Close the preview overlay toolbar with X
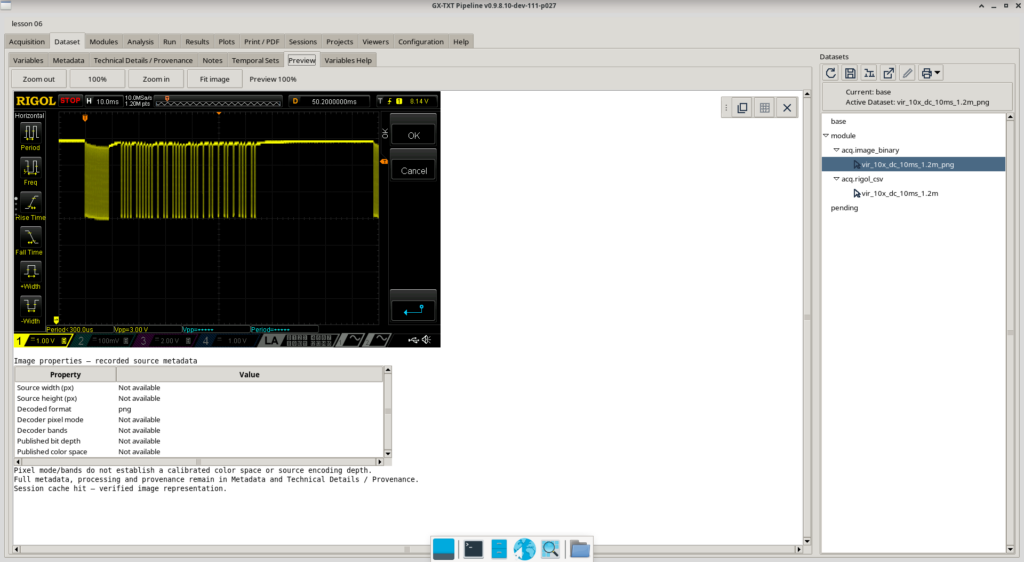 [x=787, y=108]
